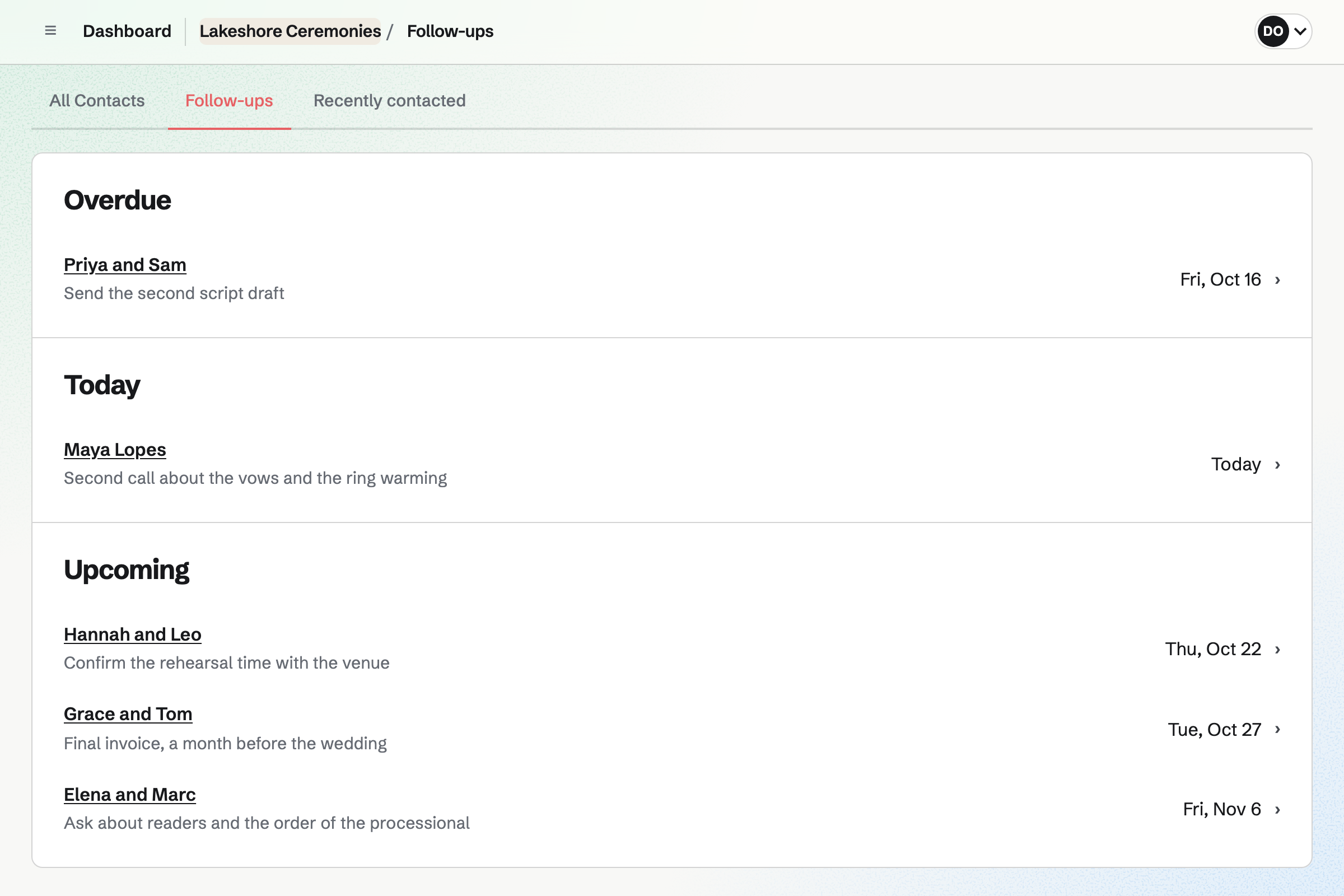Click the Thu, Oct 22 date
This screenshot has height=896, width=1344.
(1213, 649)
